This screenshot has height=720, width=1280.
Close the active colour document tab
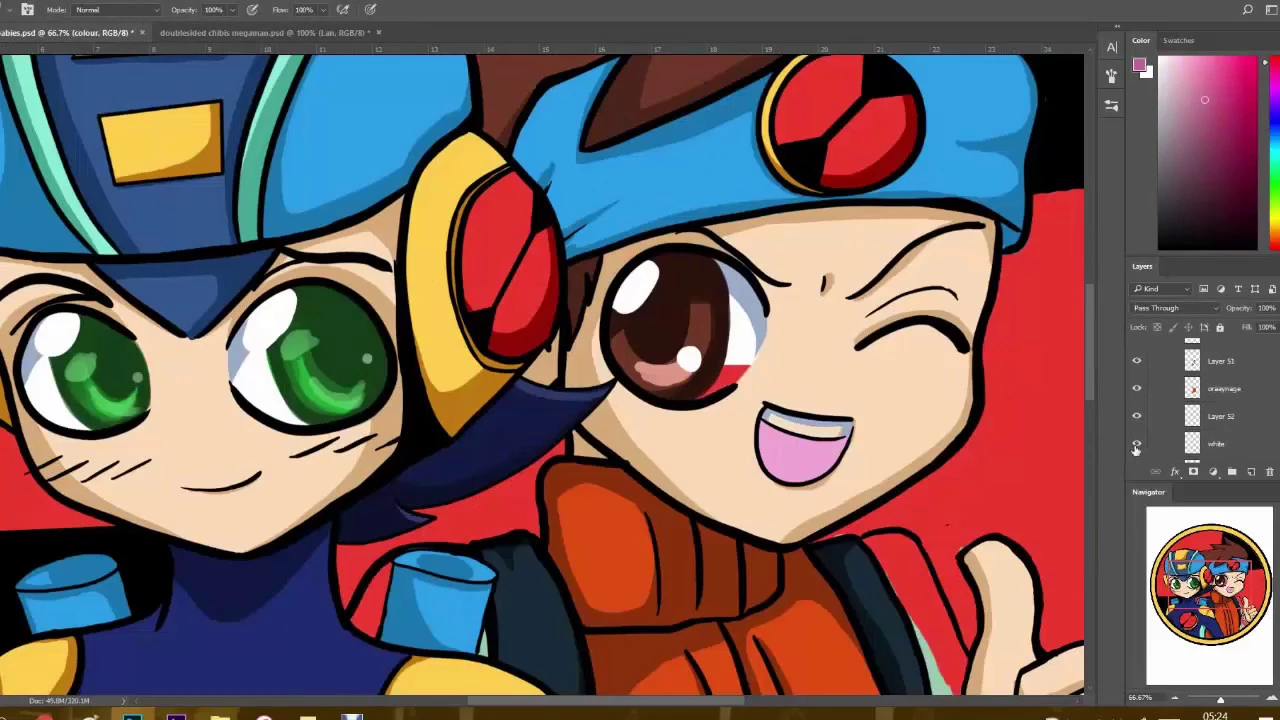click(x=142, y=33)
